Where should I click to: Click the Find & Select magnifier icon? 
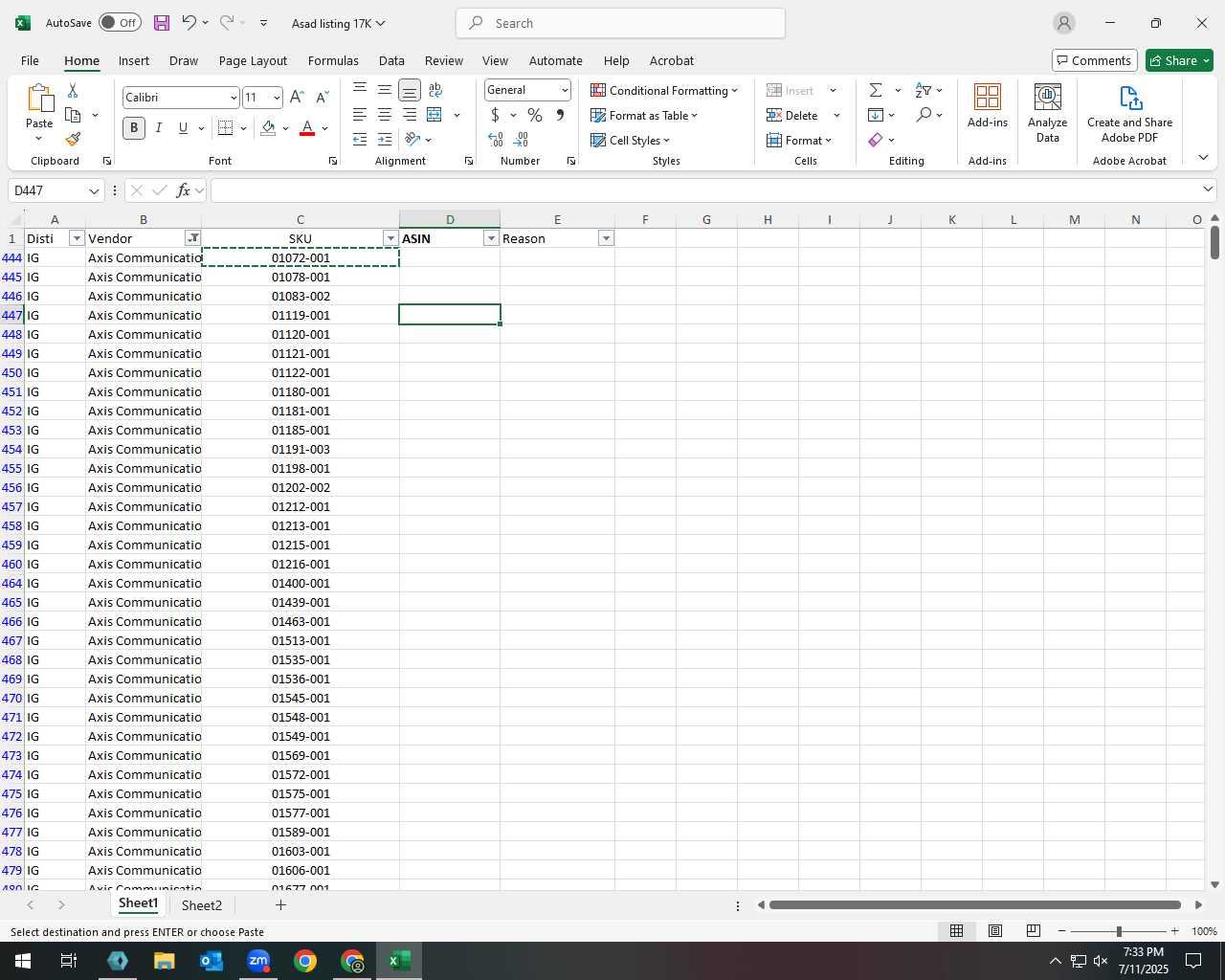tap(924, 115)
